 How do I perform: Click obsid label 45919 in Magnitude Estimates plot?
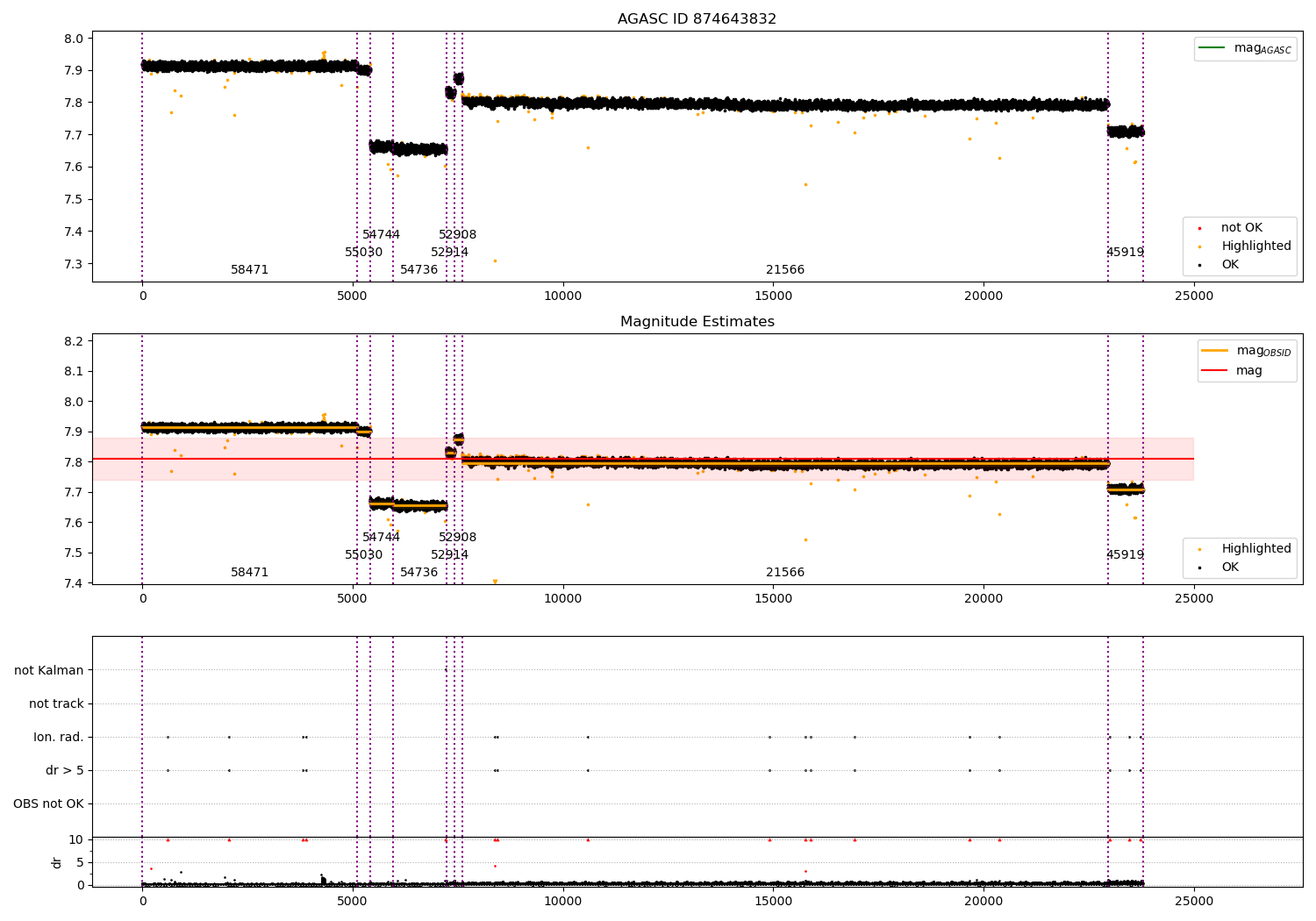(x=1125, y=554)
